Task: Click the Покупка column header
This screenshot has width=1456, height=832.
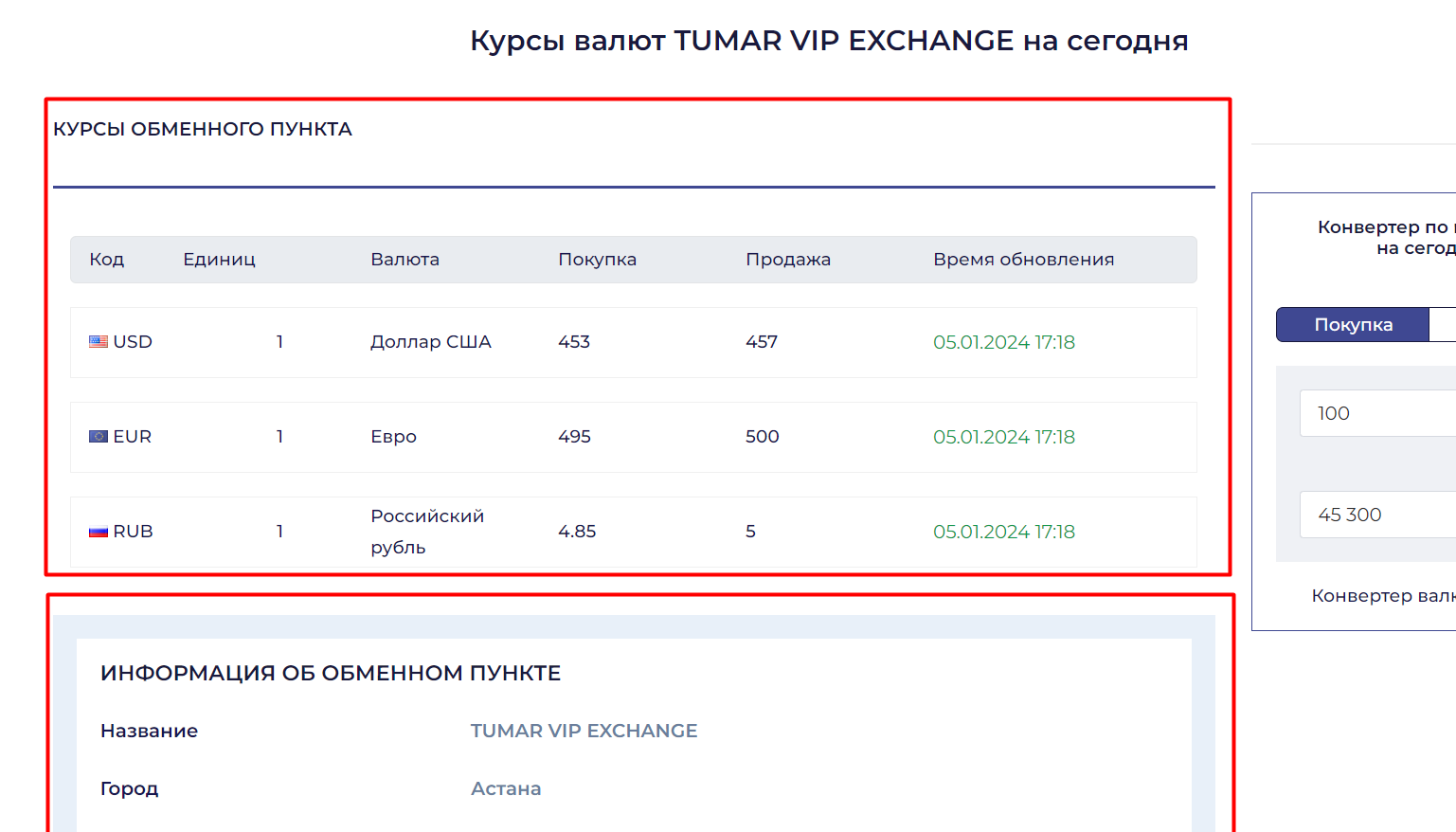Action: pyautogui.click(x=597, y=260)
